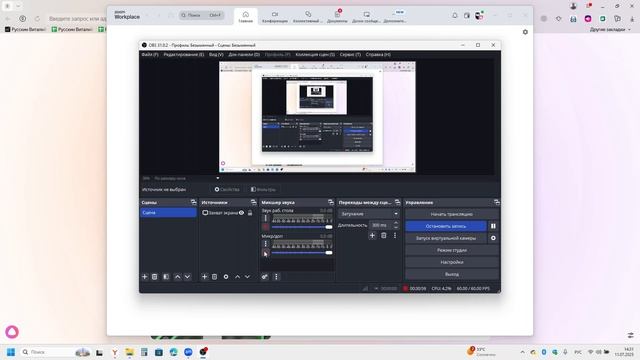Undock the Controls panel icon
Viewport: 640px width, 360px height.
click(496, 202)
